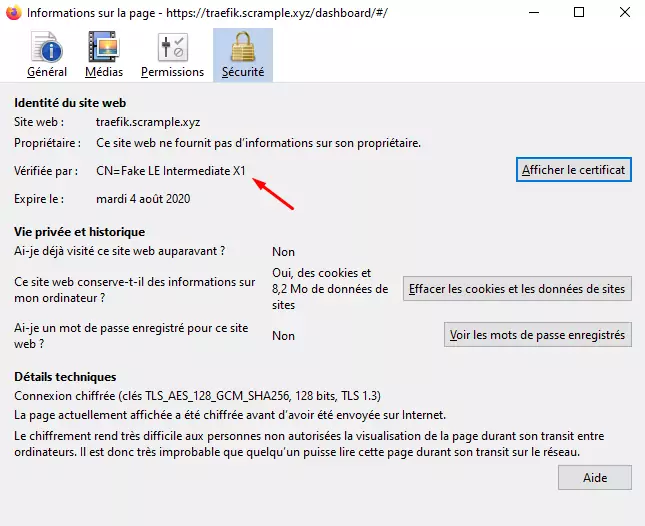Click the 'Détails techniques' heading
645x526 pixels.
[65, 377]
